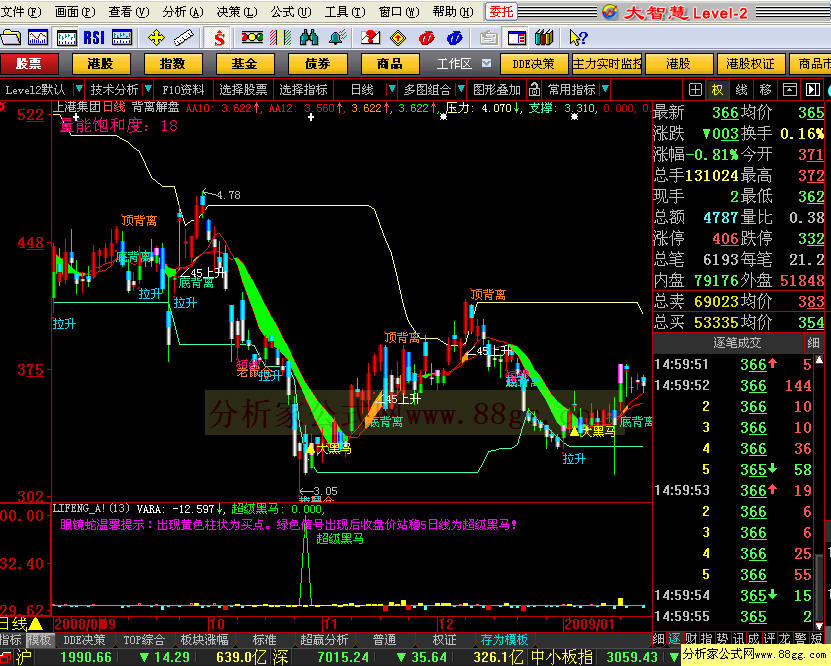The image size is (831, 666).
Task: Open the F10资料 button
Action: pyautogui.click(x=183, y=89)
